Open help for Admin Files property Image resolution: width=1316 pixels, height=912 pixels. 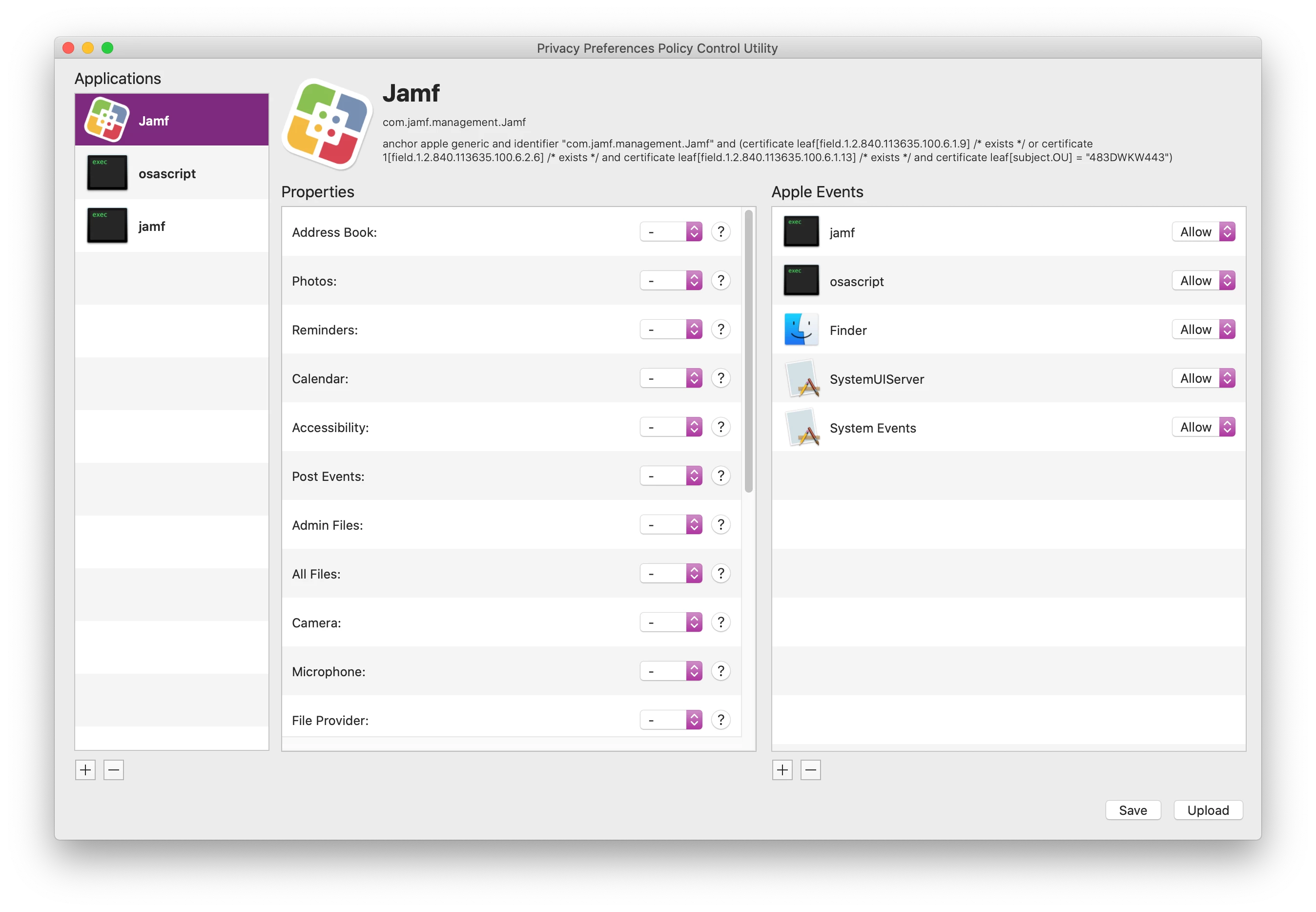(721, 525)
